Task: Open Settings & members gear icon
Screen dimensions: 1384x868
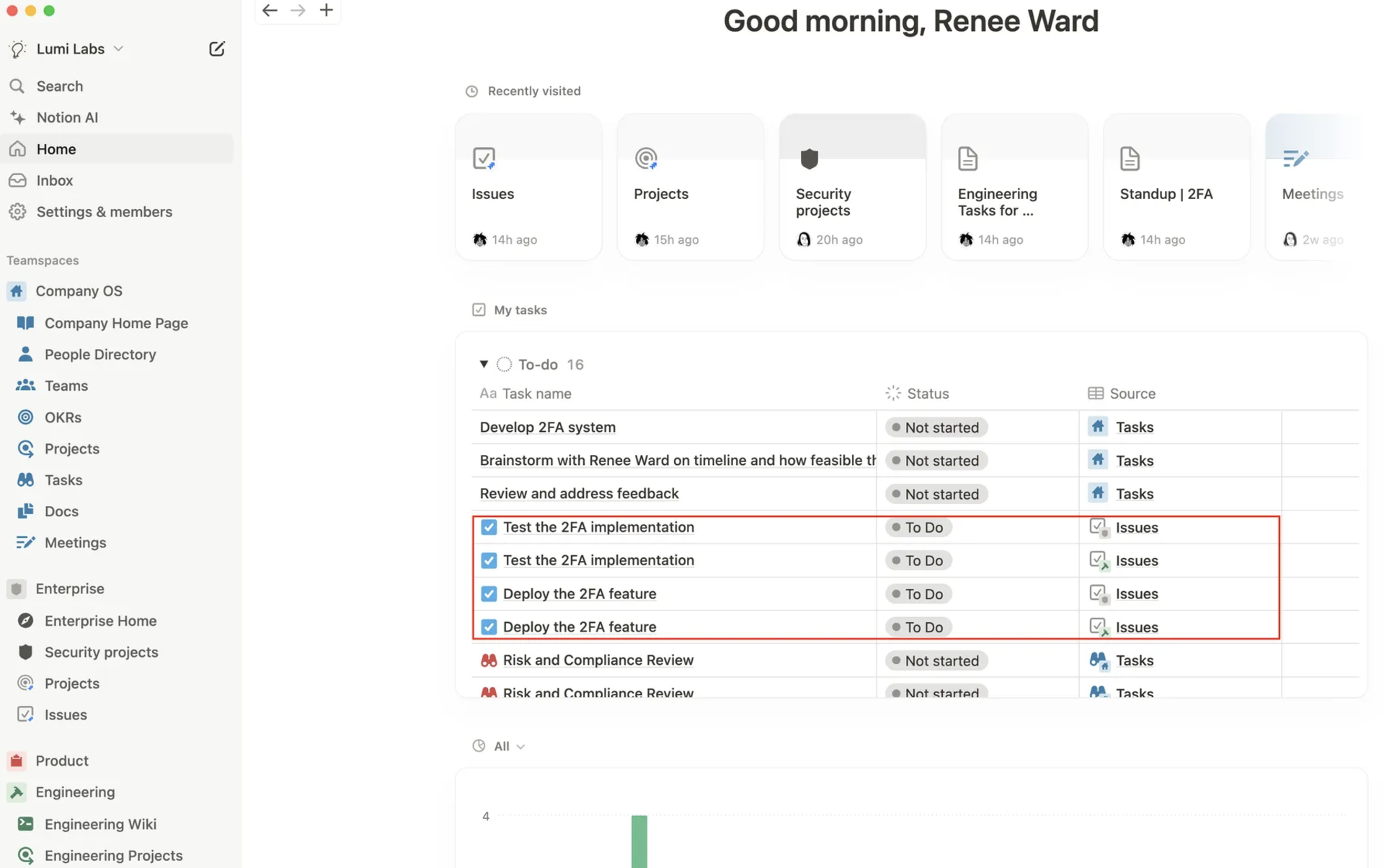Action: [17, 211]
